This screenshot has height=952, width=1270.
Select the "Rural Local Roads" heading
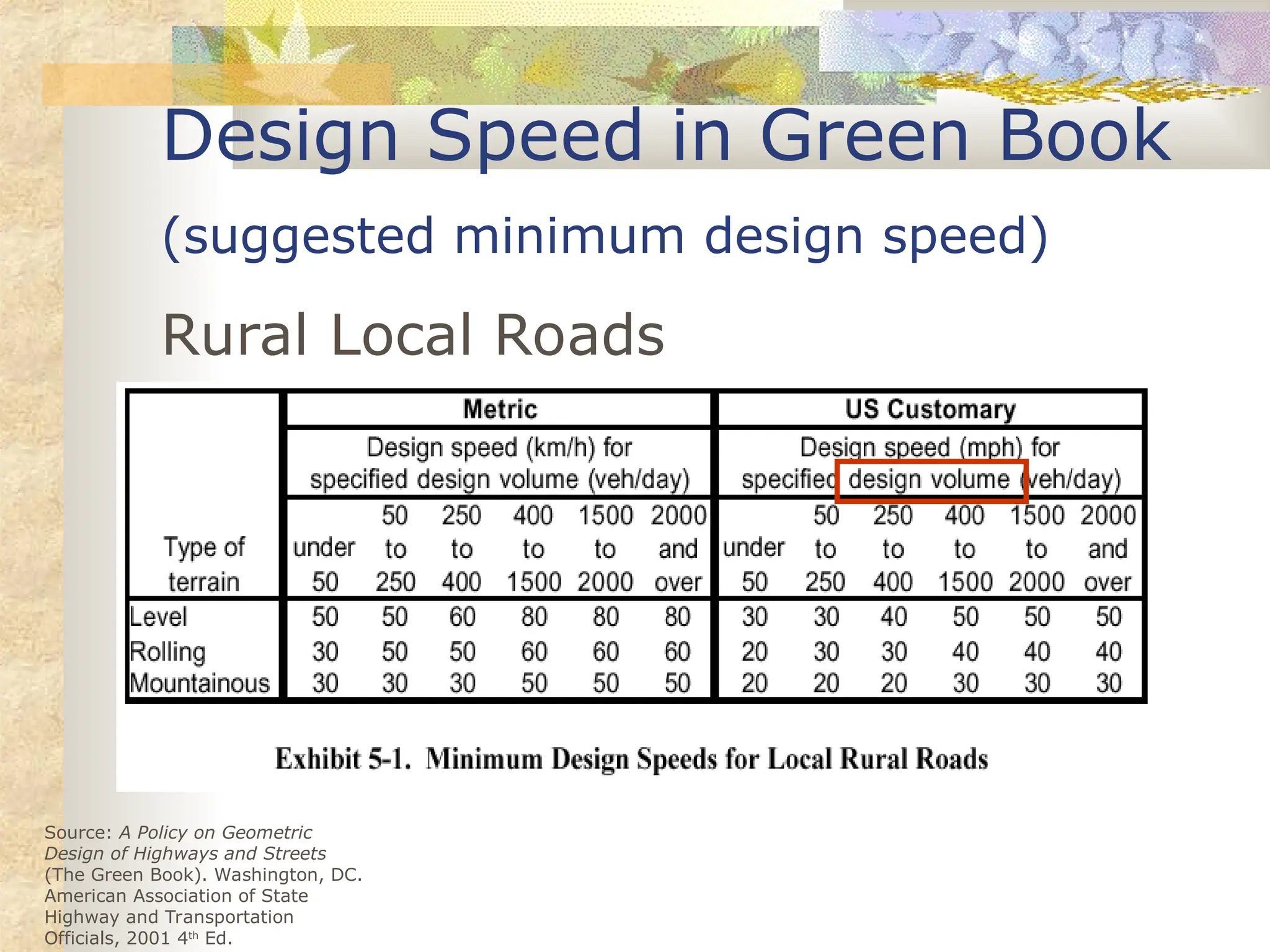click(413, 335)
